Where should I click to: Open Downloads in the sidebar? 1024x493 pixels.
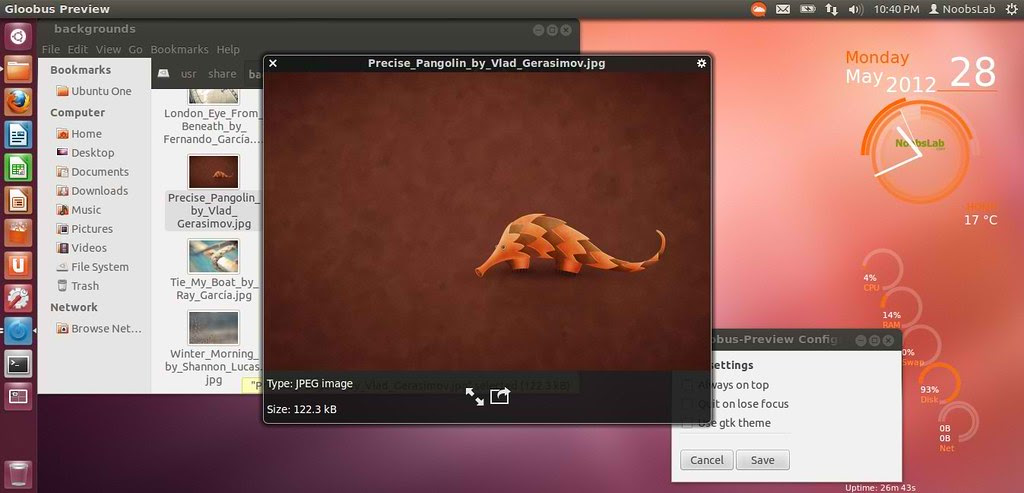click(x=92, y=190)
